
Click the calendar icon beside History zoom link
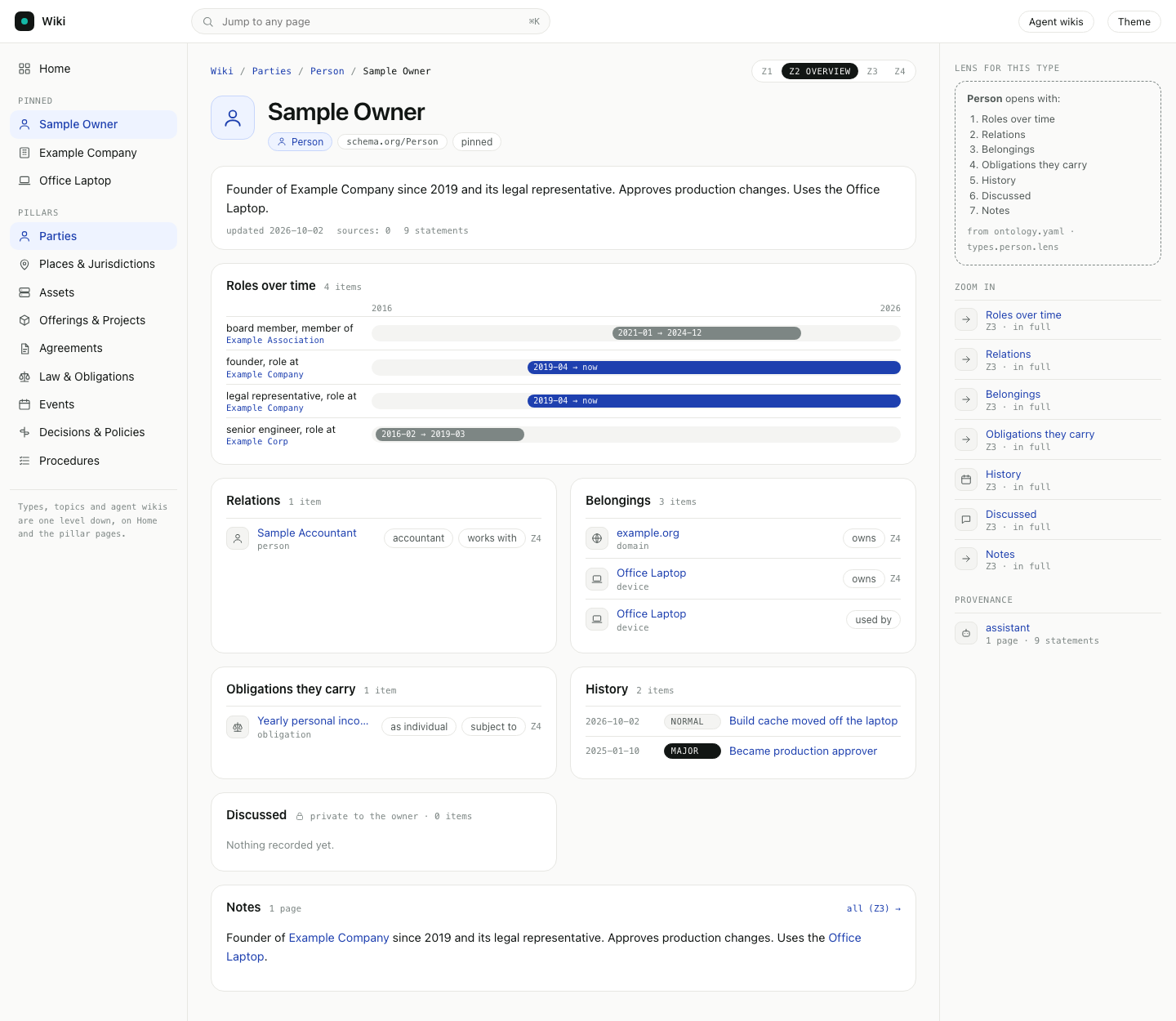966,479
